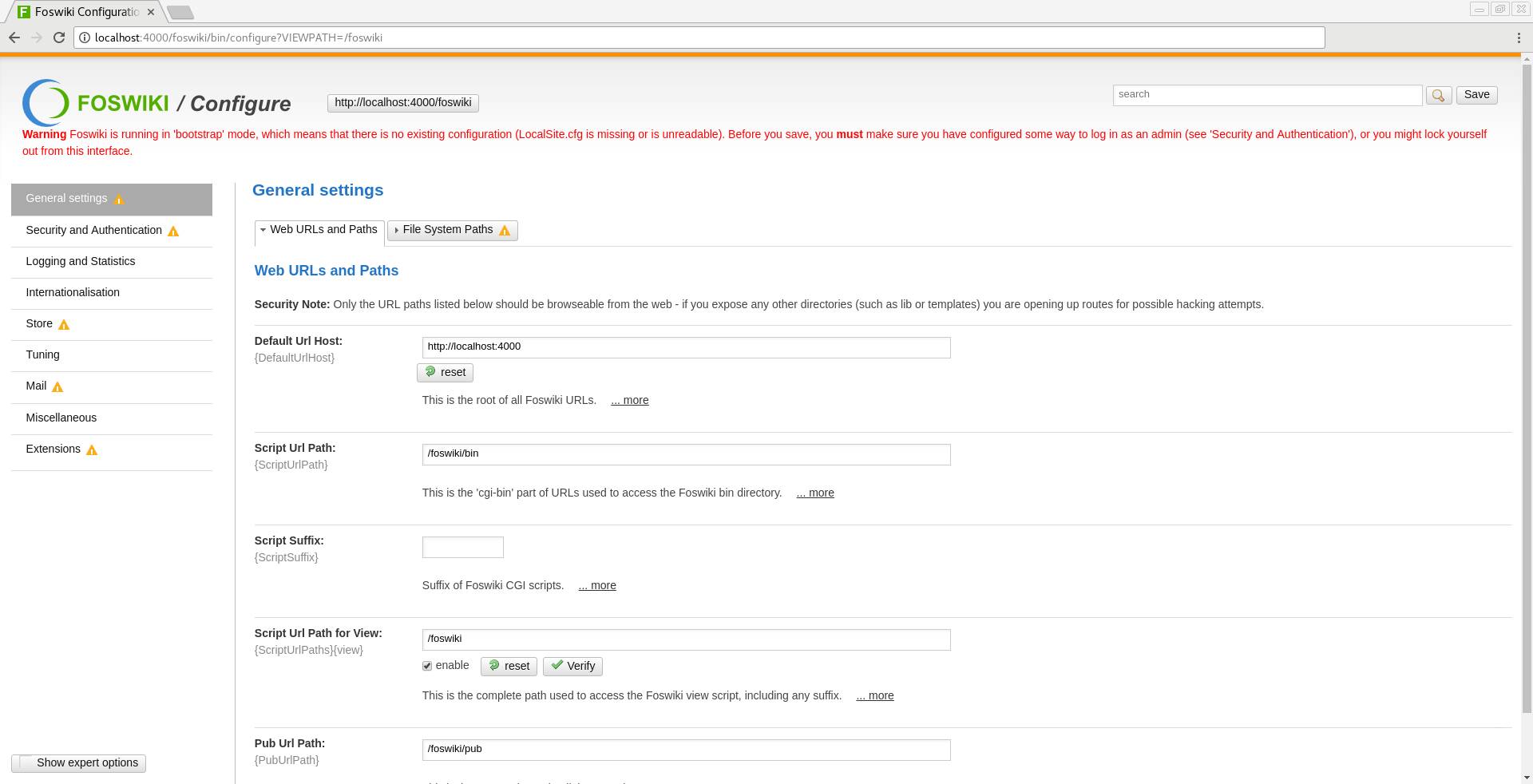Uncheck the enable checkbox for view path

(427, 666)
